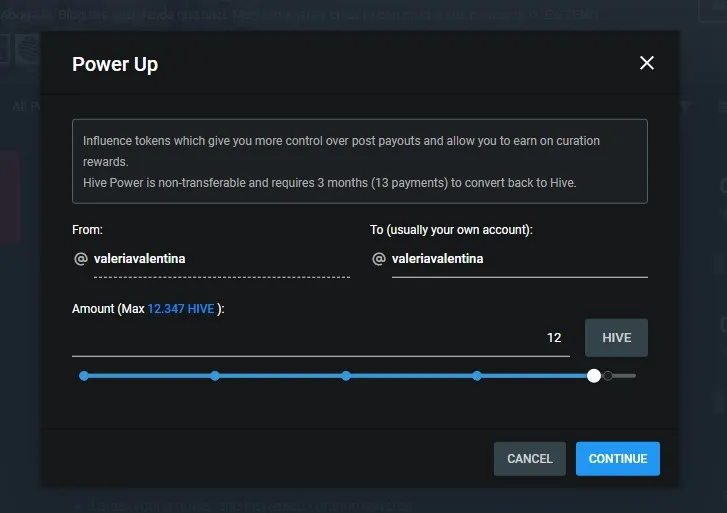
Task: Click the 'To (usually your own account):' label
Action: (x=452, y=230)
